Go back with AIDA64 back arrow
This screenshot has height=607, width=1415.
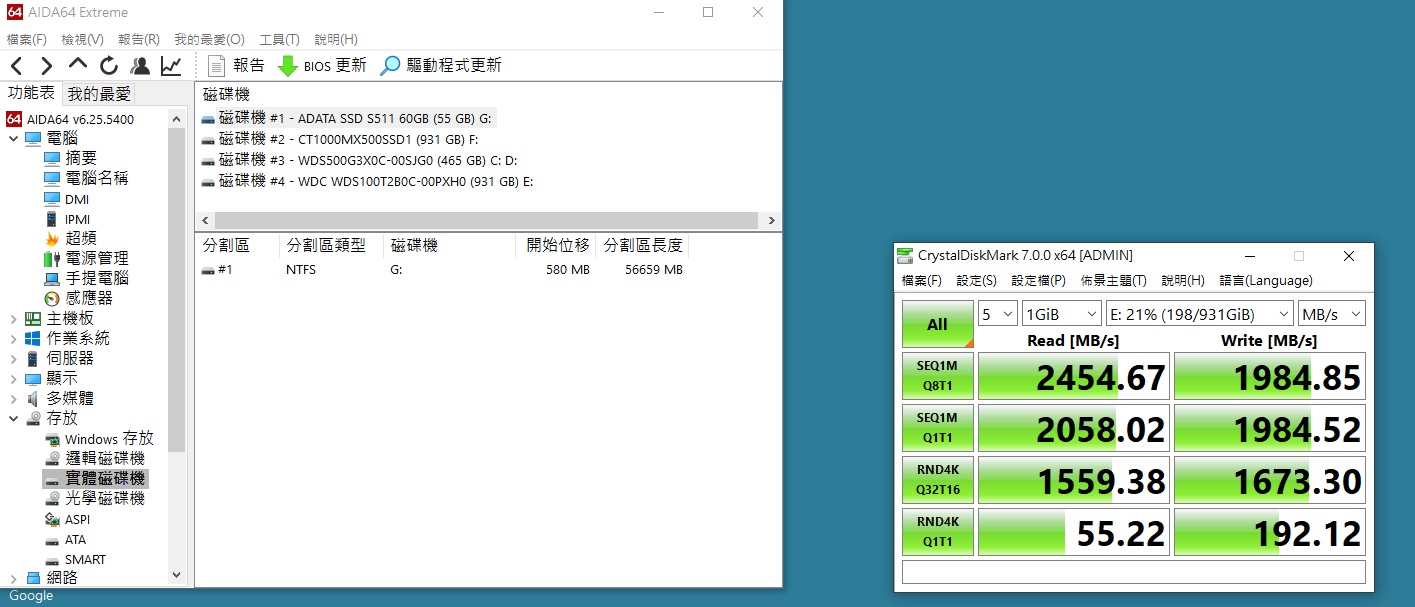(x=17, y=66)
